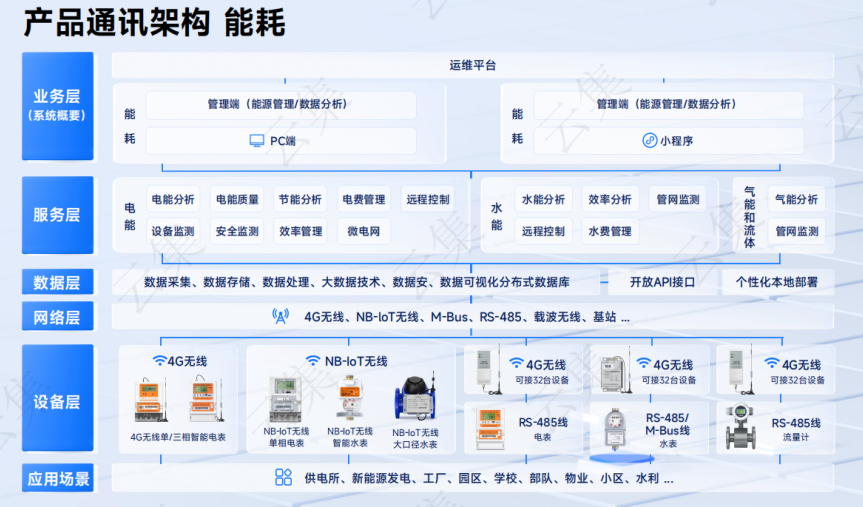
Task: Click the NB-IoT无线智能水表 device image
Action: (349, 399)
